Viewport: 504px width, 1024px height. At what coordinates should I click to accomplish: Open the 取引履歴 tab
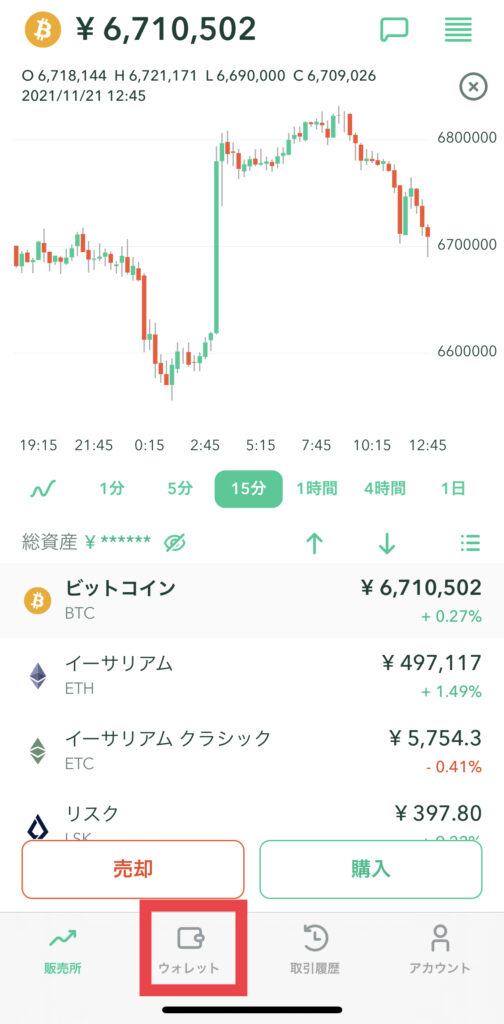click(x=315, y=950)
